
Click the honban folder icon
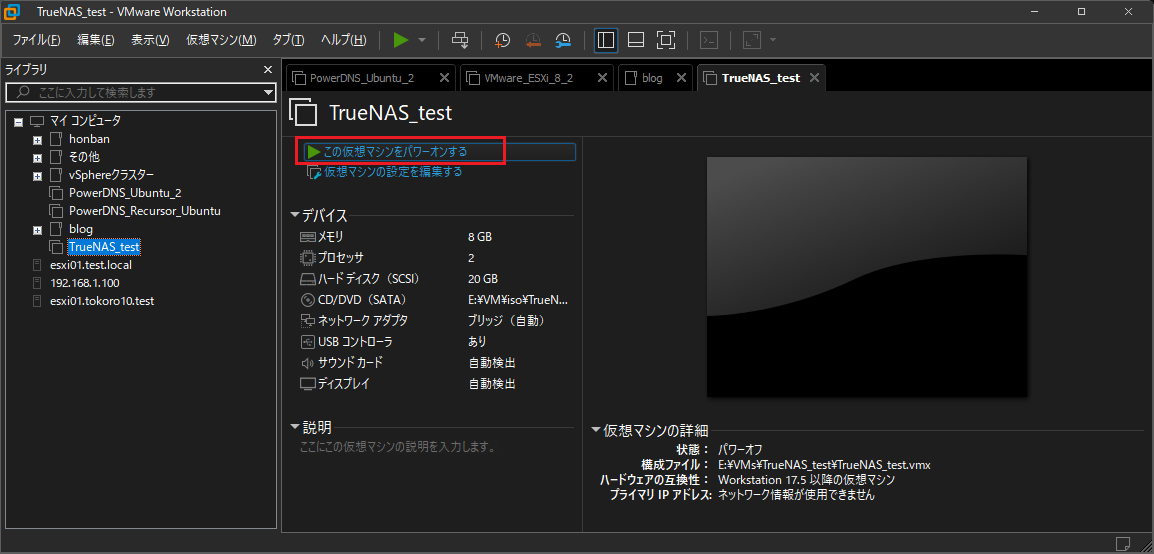tap(56, 139)
